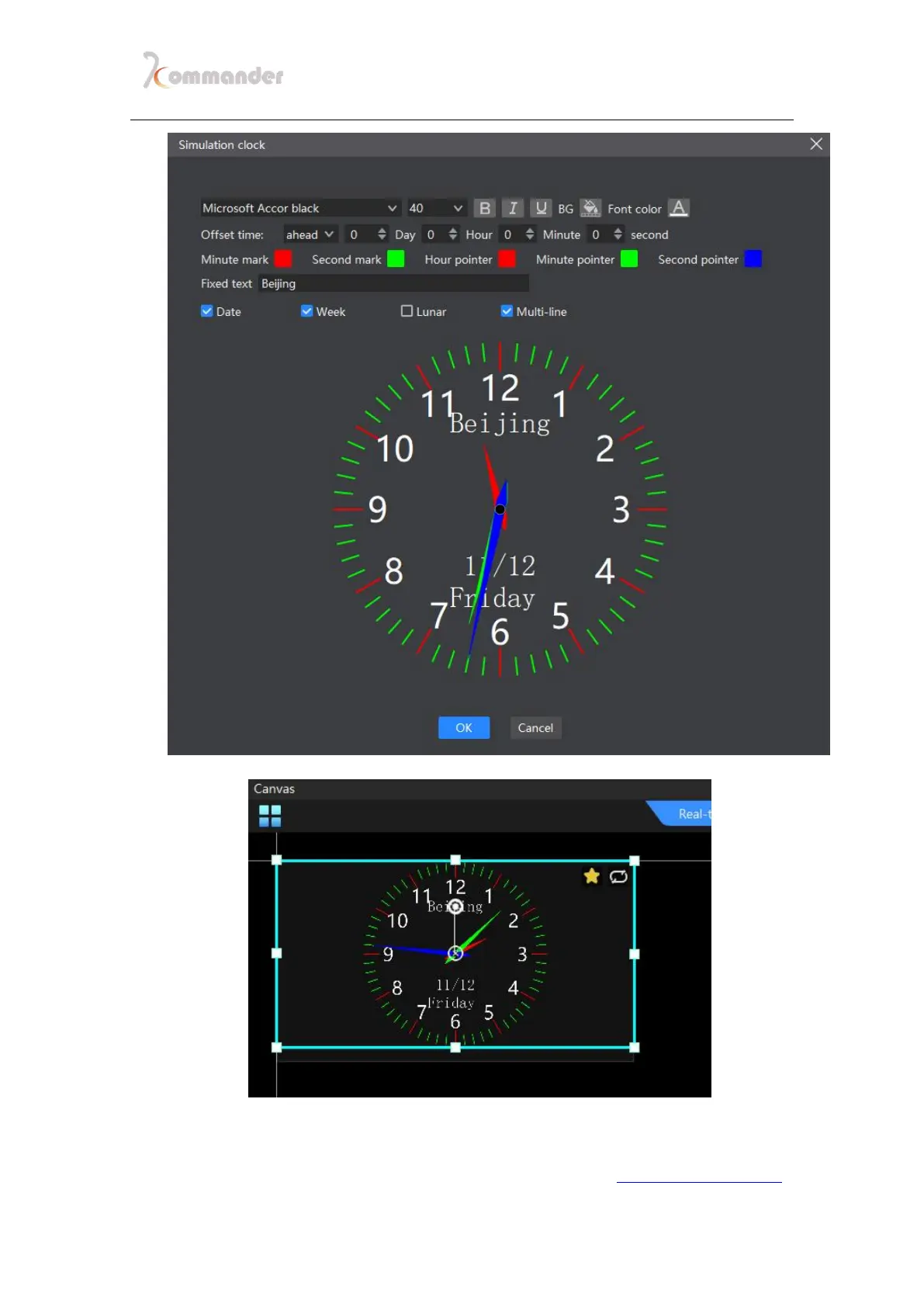Click the clock preview in Simulation clock dialog
Viewport: 924px width, 1307px height.
500,509
